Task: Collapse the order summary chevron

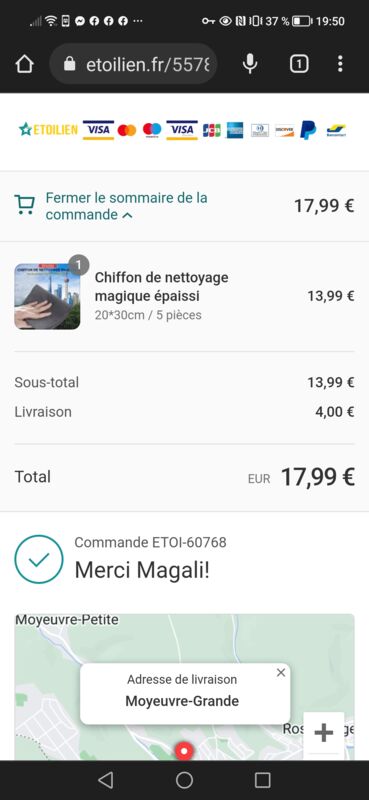Action: [x=128, y=216]
